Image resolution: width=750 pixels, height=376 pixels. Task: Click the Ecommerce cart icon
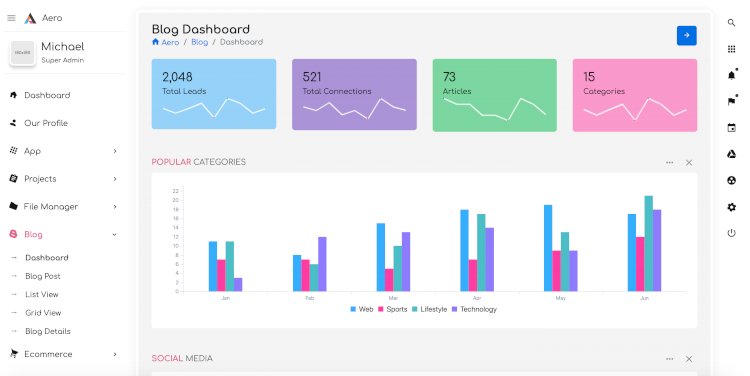14,354
